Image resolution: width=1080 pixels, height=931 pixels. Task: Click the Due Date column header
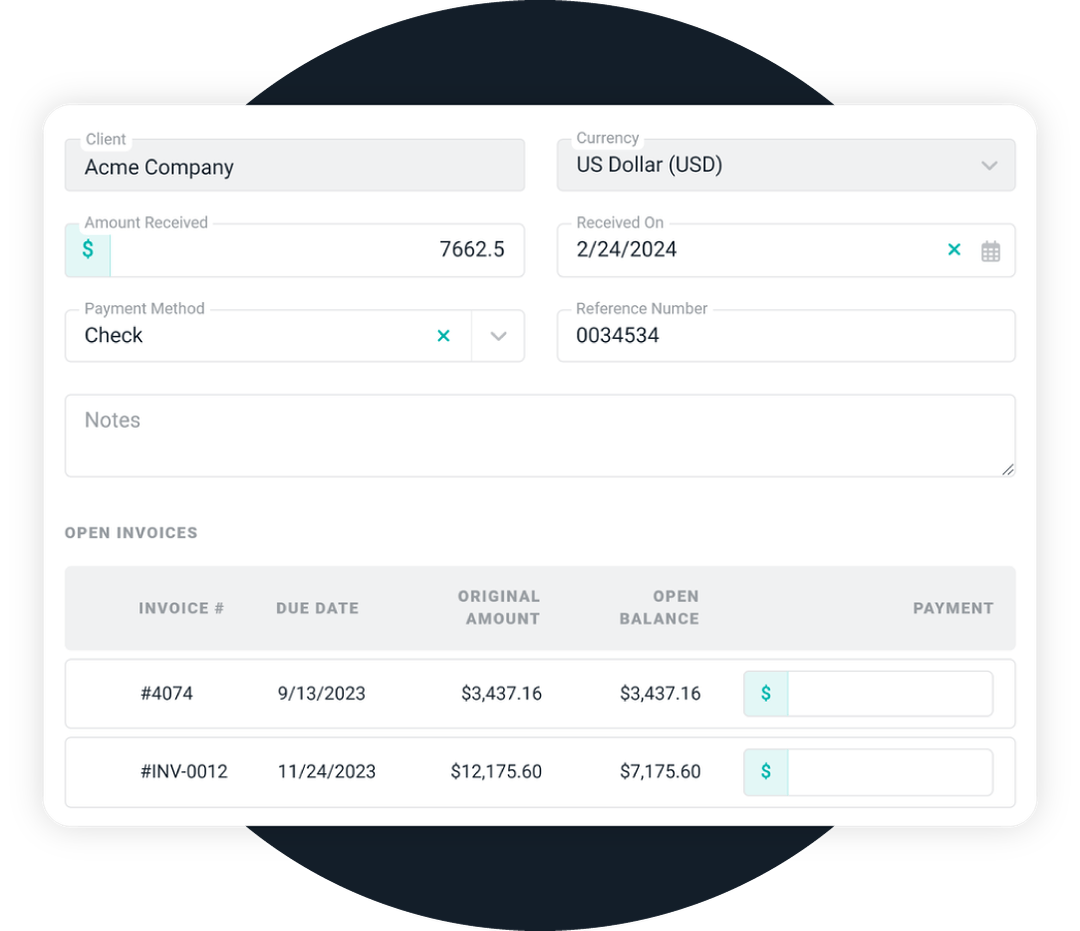point(317,608)
